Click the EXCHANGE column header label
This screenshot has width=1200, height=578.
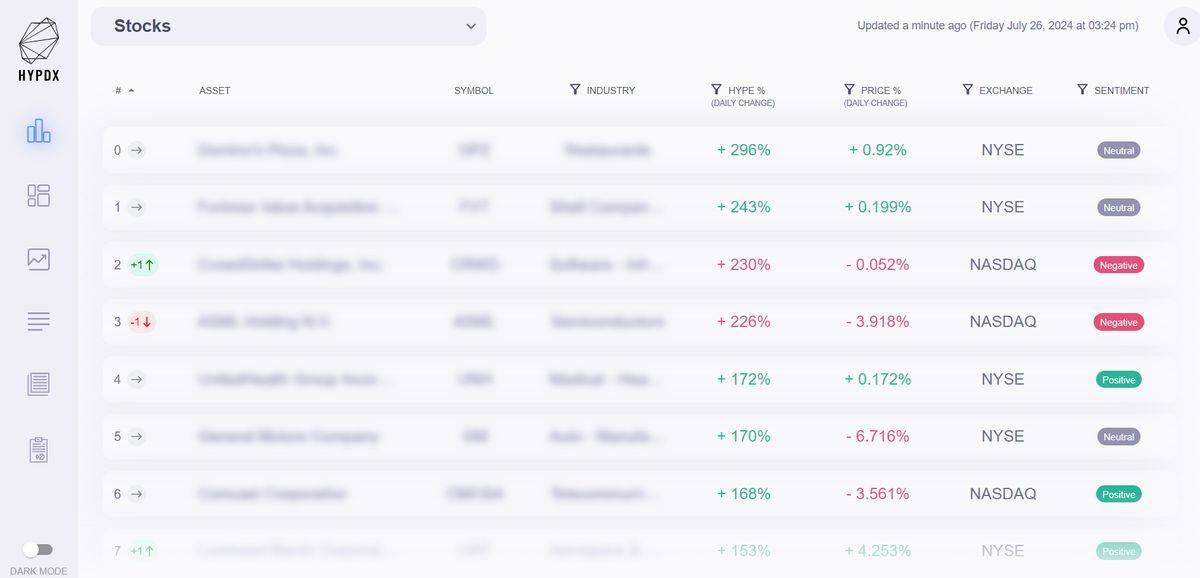(1006, 91)
